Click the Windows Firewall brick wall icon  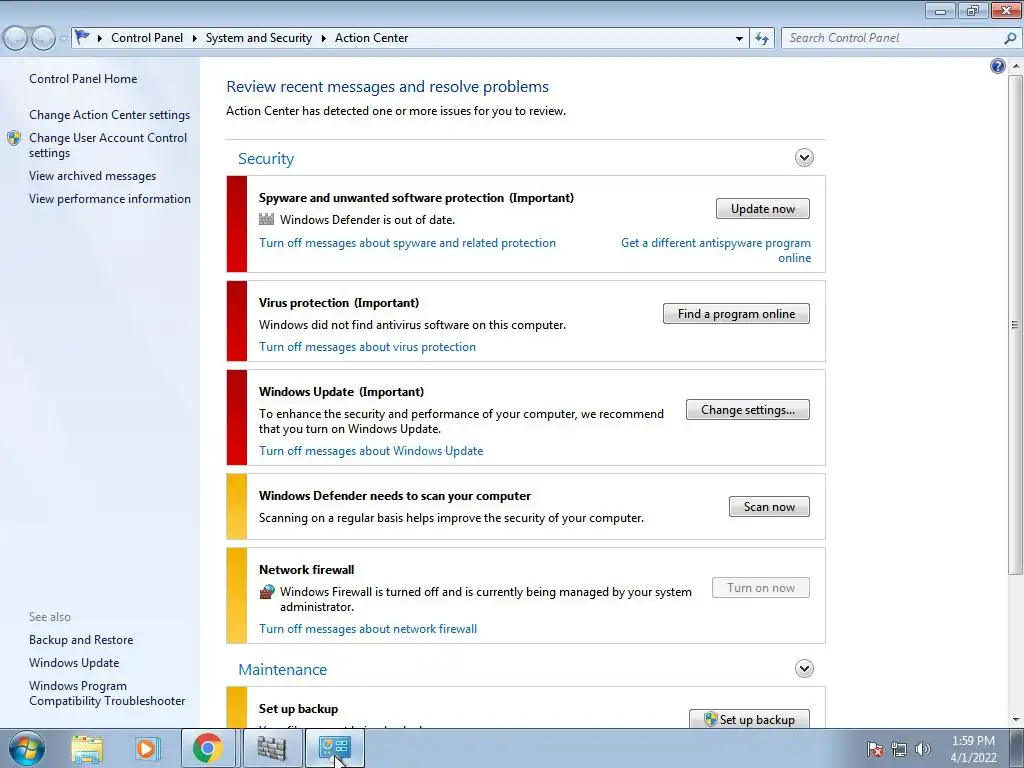(267, 592)
